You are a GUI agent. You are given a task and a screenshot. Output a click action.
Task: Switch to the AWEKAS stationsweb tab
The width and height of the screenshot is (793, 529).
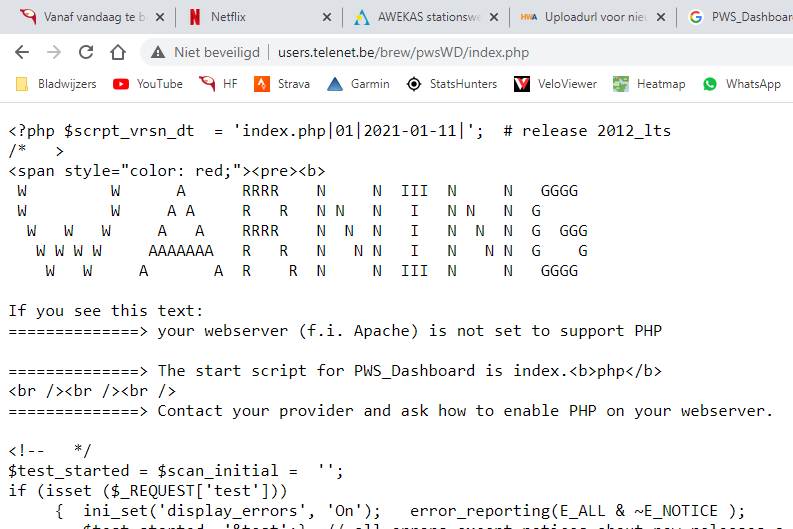(x=420, y=17)
